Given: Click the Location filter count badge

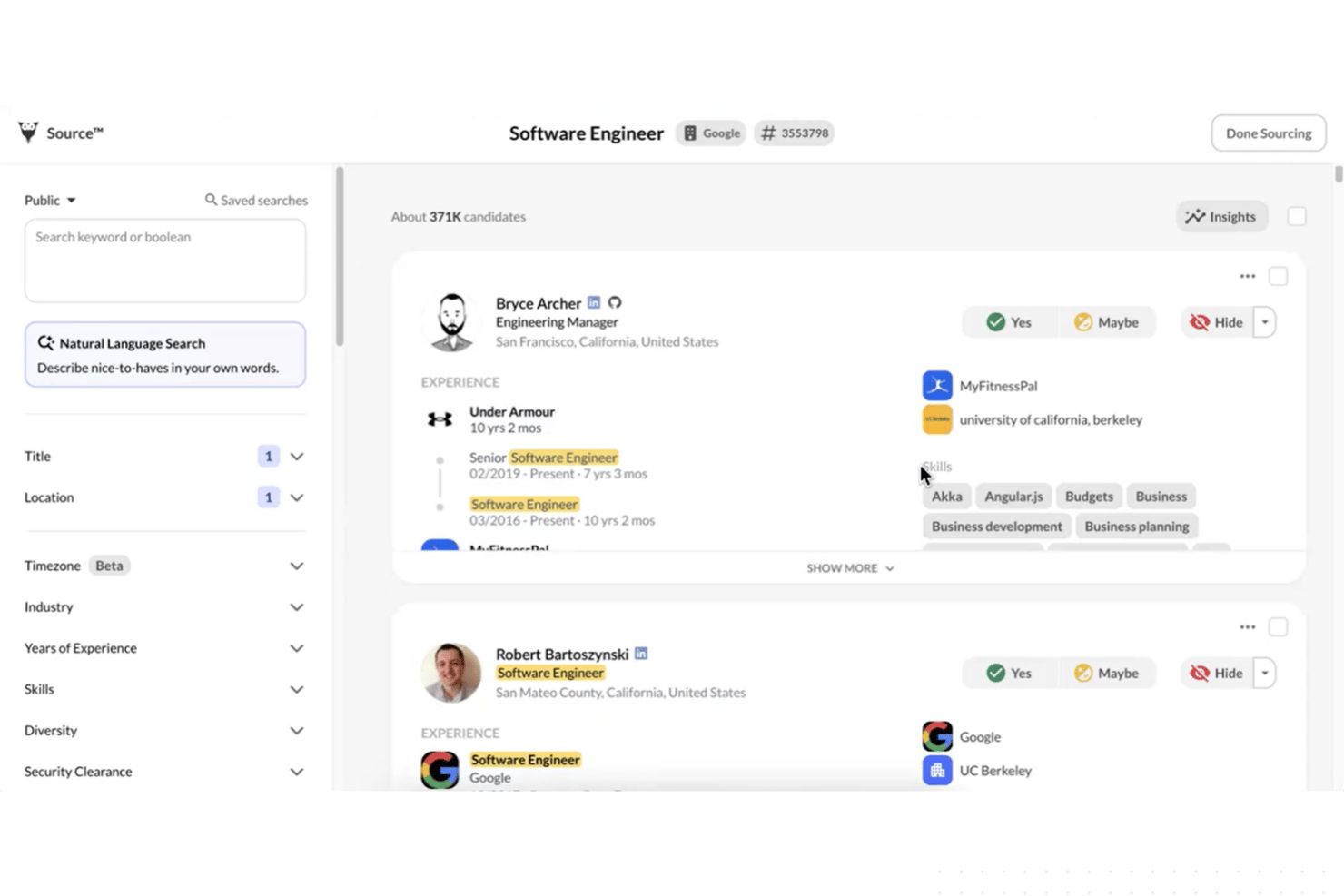Looking at the screenshot, I should pos(268,497).
